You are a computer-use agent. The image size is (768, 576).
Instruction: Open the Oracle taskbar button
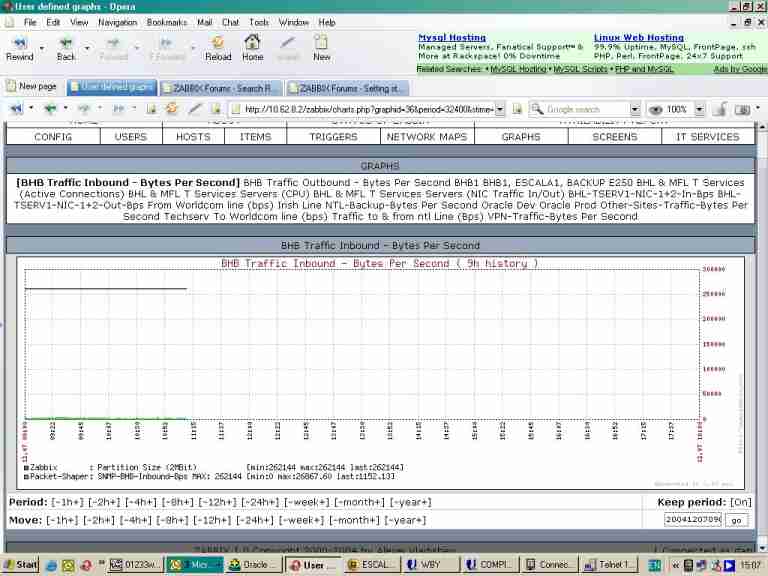[252, 565]
